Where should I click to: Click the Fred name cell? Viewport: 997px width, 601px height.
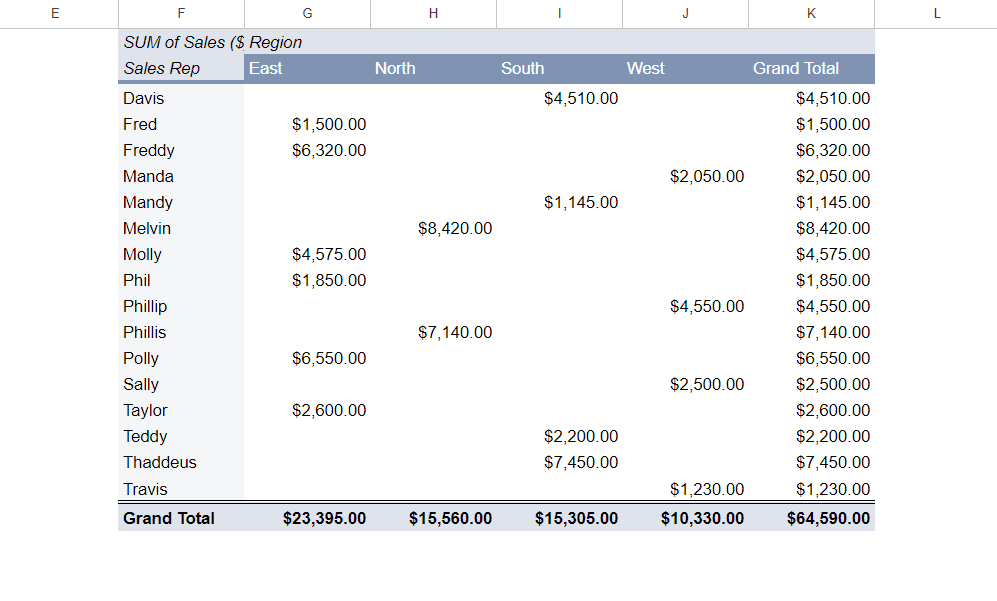coord(181,124)
